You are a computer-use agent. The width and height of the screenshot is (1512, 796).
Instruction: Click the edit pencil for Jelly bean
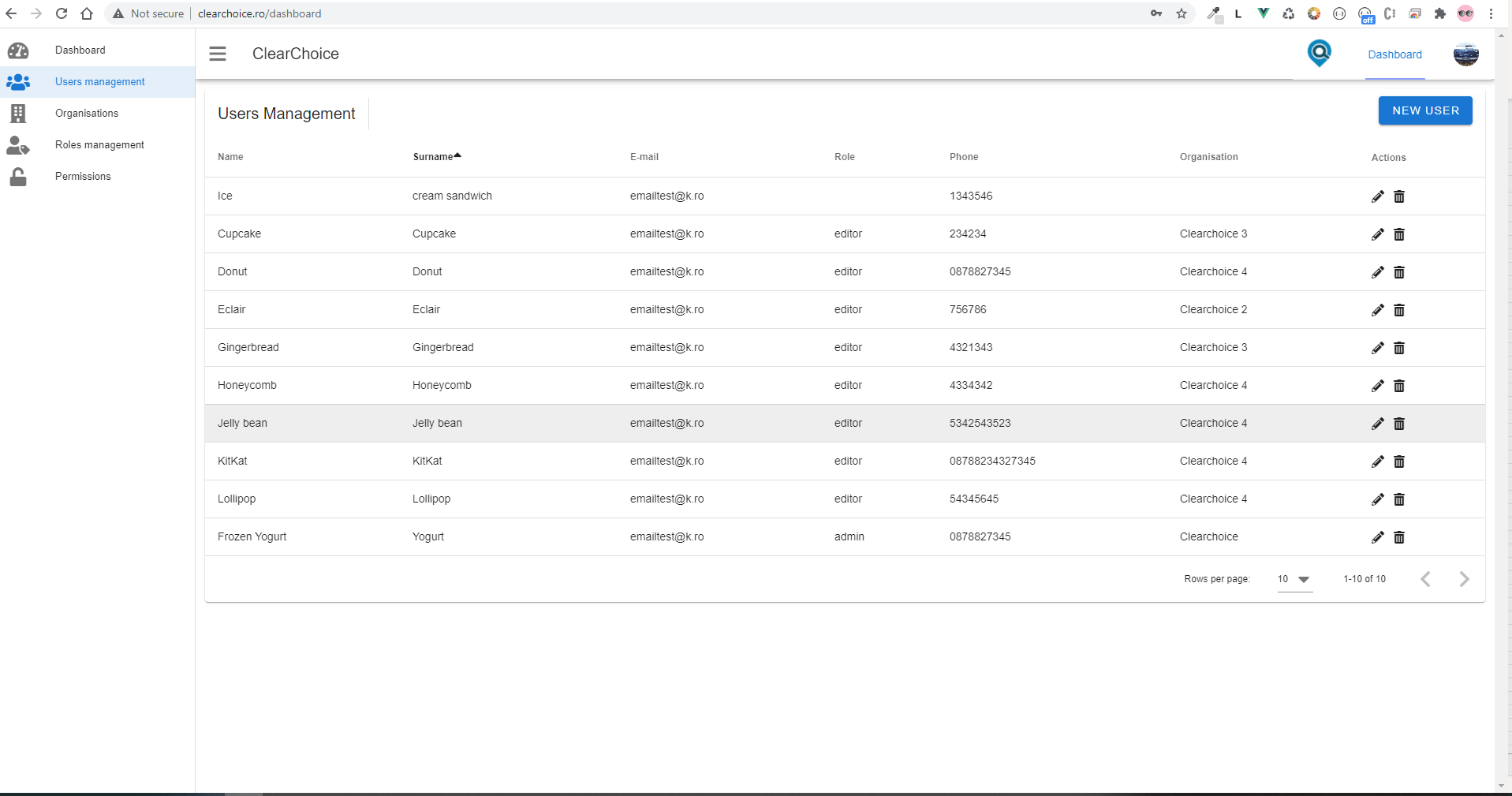(1377, 424)
